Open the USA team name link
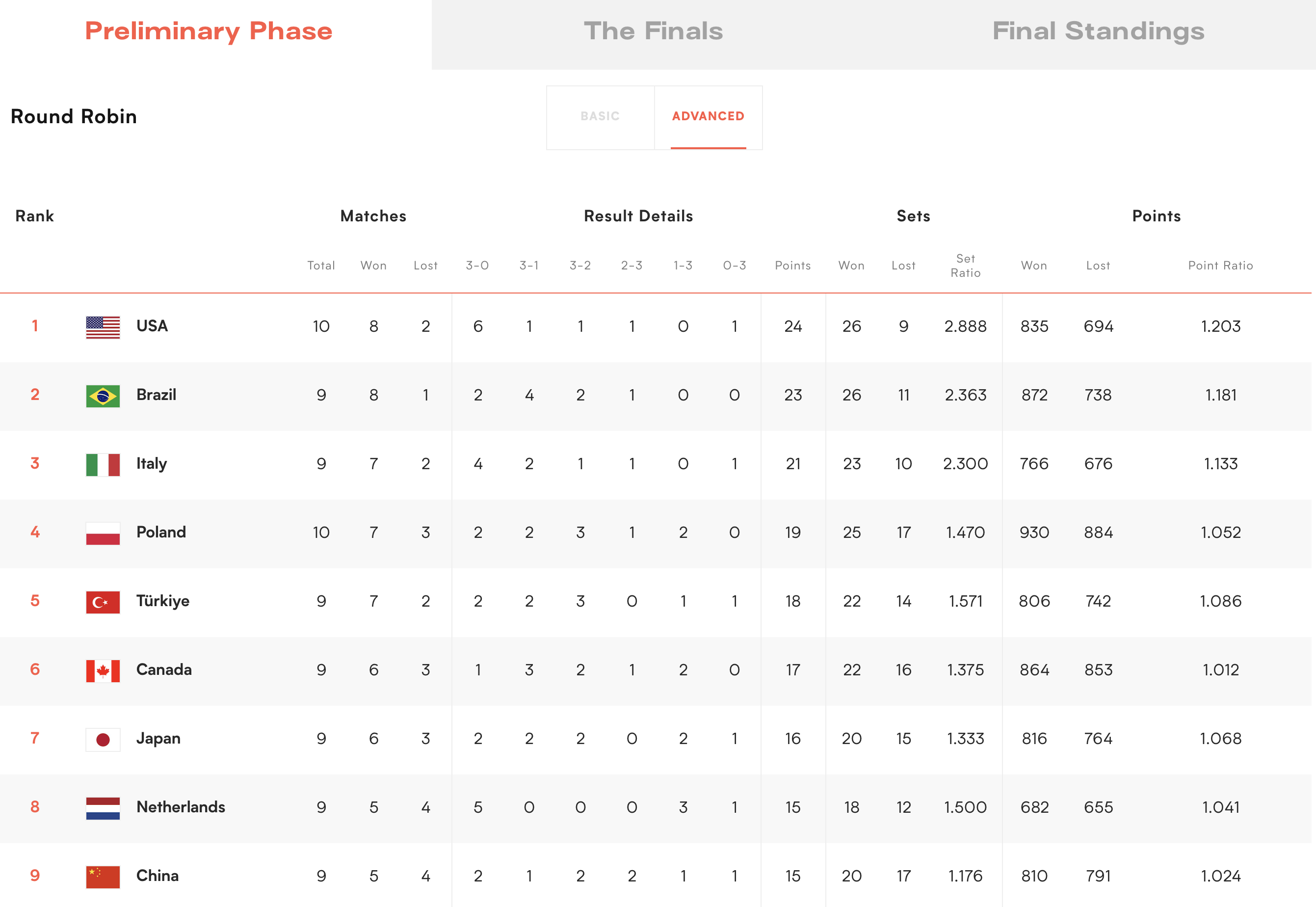 tap(152, 326)
